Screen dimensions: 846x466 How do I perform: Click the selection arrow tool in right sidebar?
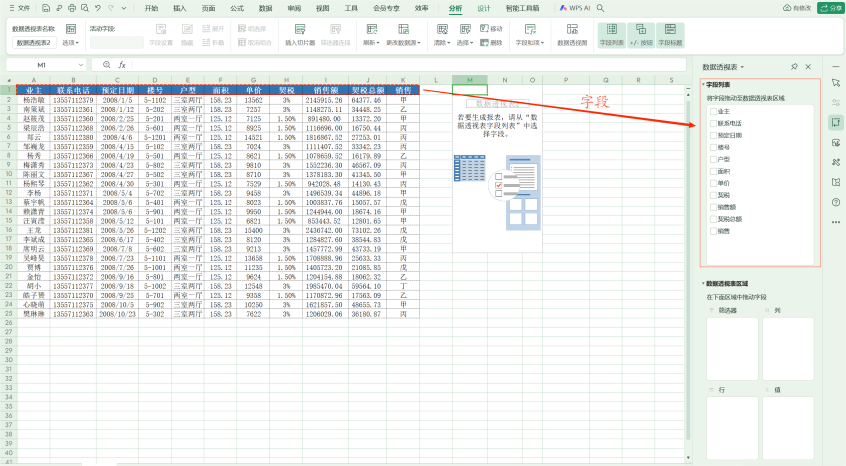[x=836, y=82]
